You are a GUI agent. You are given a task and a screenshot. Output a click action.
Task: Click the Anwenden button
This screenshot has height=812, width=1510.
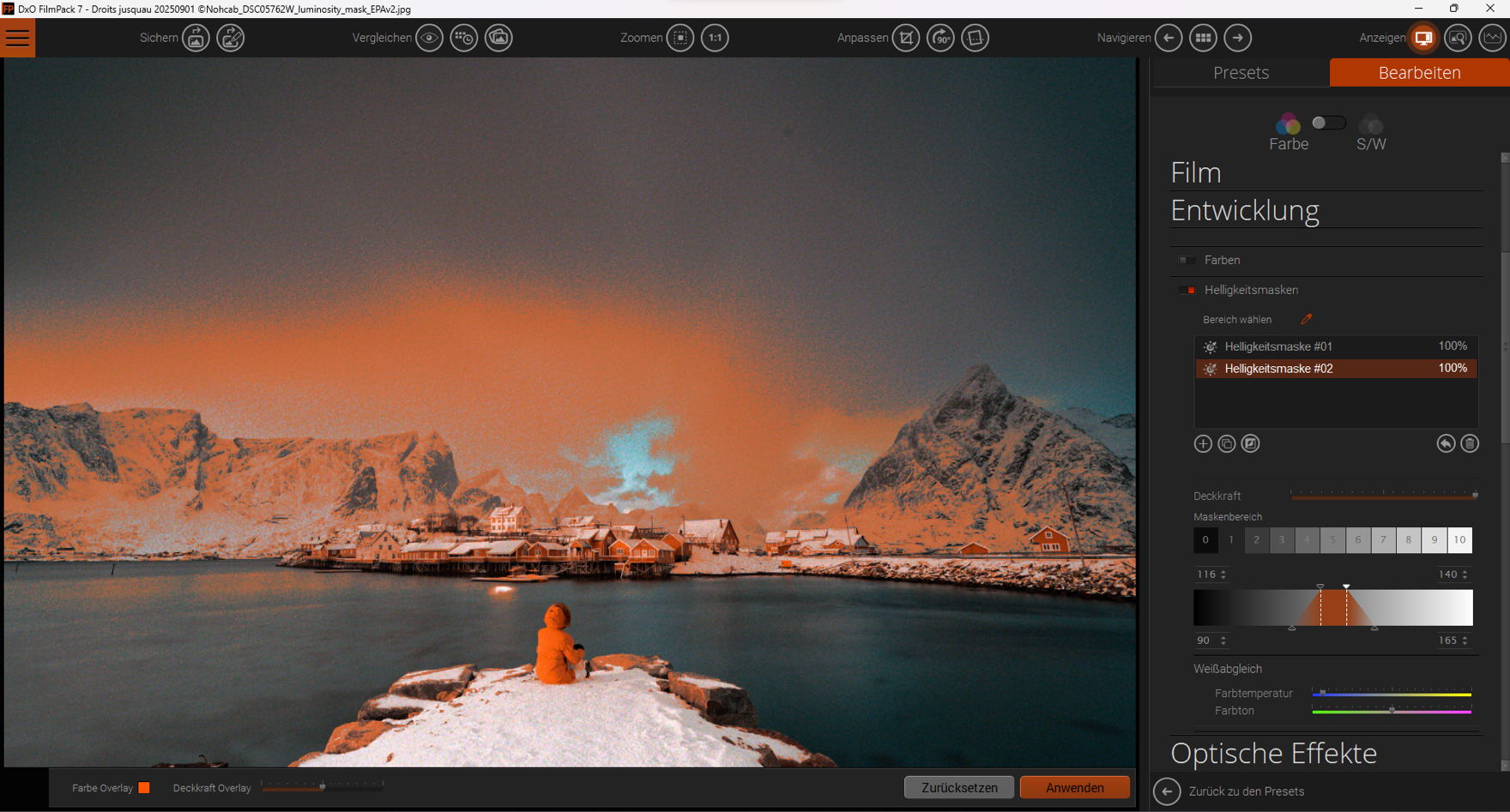click(1074, 787)
